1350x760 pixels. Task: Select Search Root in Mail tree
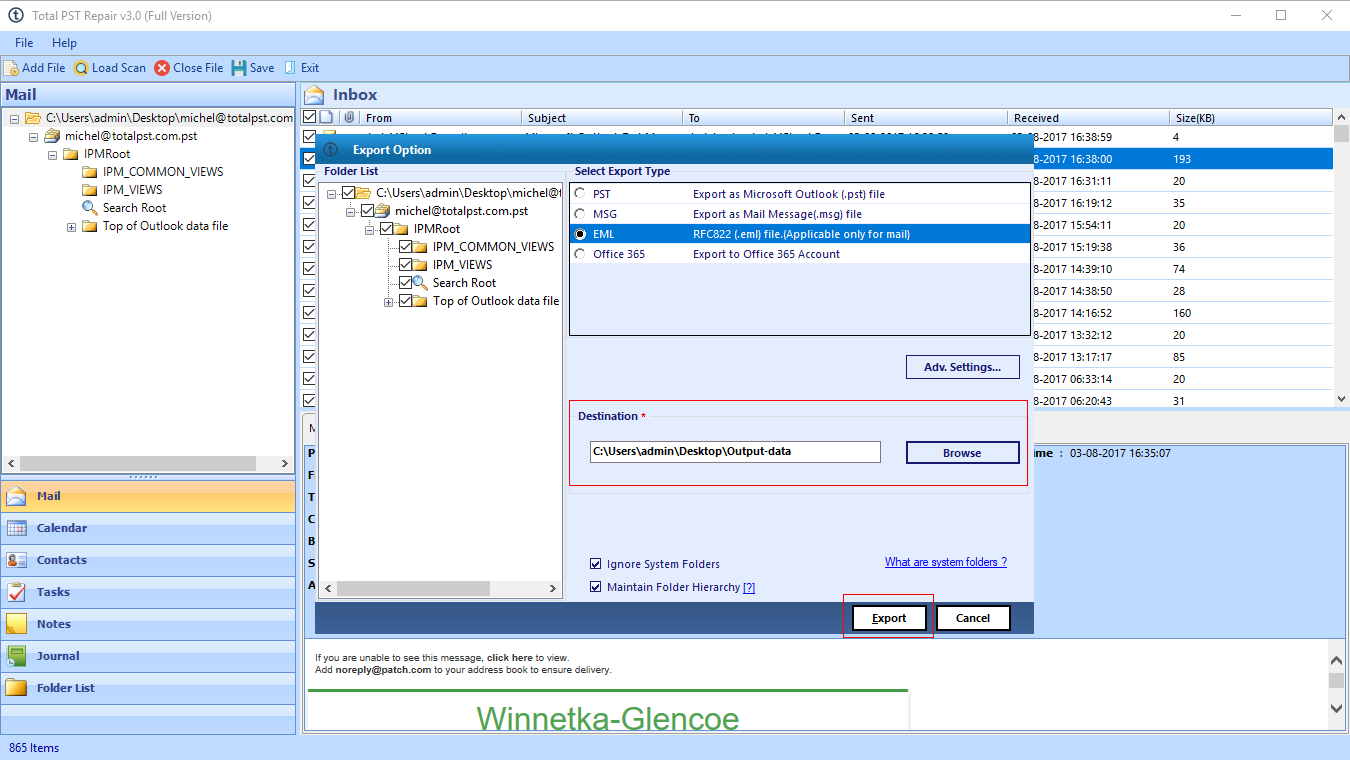coord(134,208)
